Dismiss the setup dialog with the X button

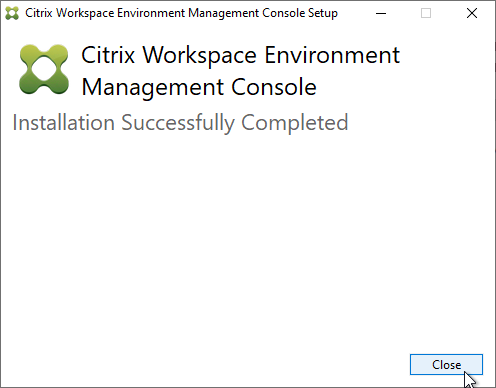(x=472, y=13)
